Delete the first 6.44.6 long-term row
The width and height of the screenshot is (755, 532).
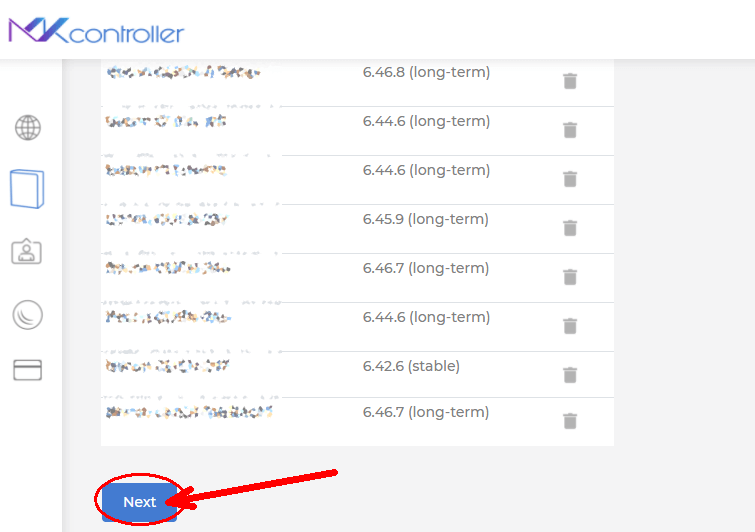(570, 130)
